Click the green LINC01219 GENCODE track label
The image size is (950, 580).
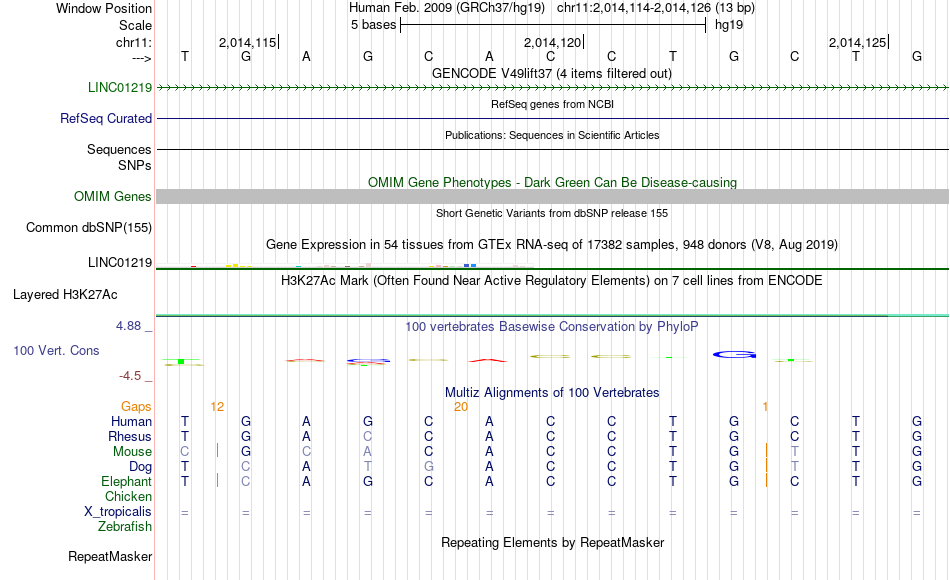coord(120,87)
